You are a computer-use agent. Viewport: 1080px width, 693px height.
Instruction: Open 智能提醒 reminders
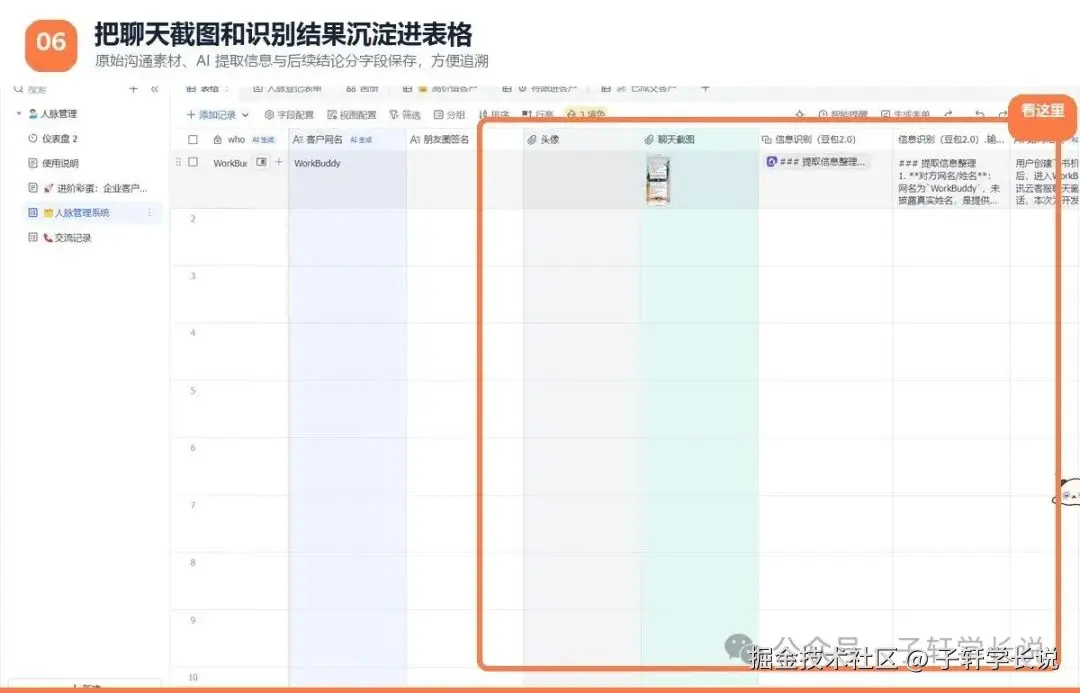(843, 114)
